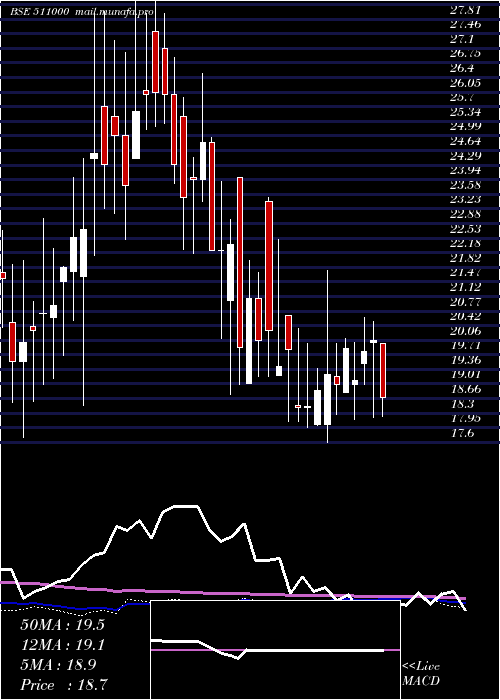
Task: Click the 21.47 price axis label
Action: pyautogui.click(x=465, y=272)
